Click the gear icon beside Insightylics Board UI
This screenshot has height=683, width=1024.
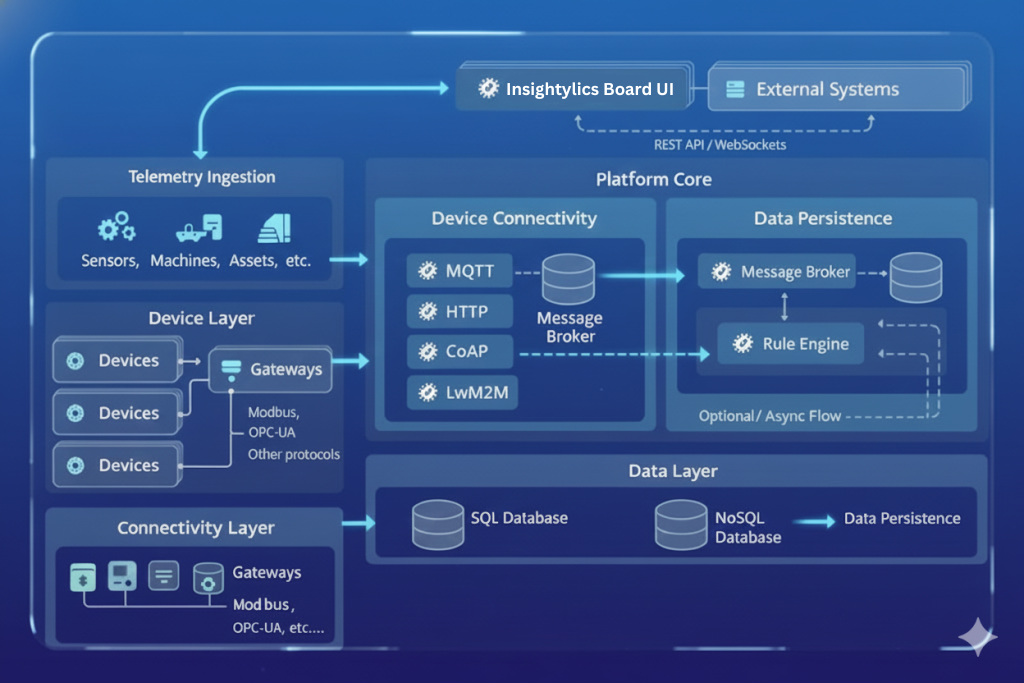488,89
